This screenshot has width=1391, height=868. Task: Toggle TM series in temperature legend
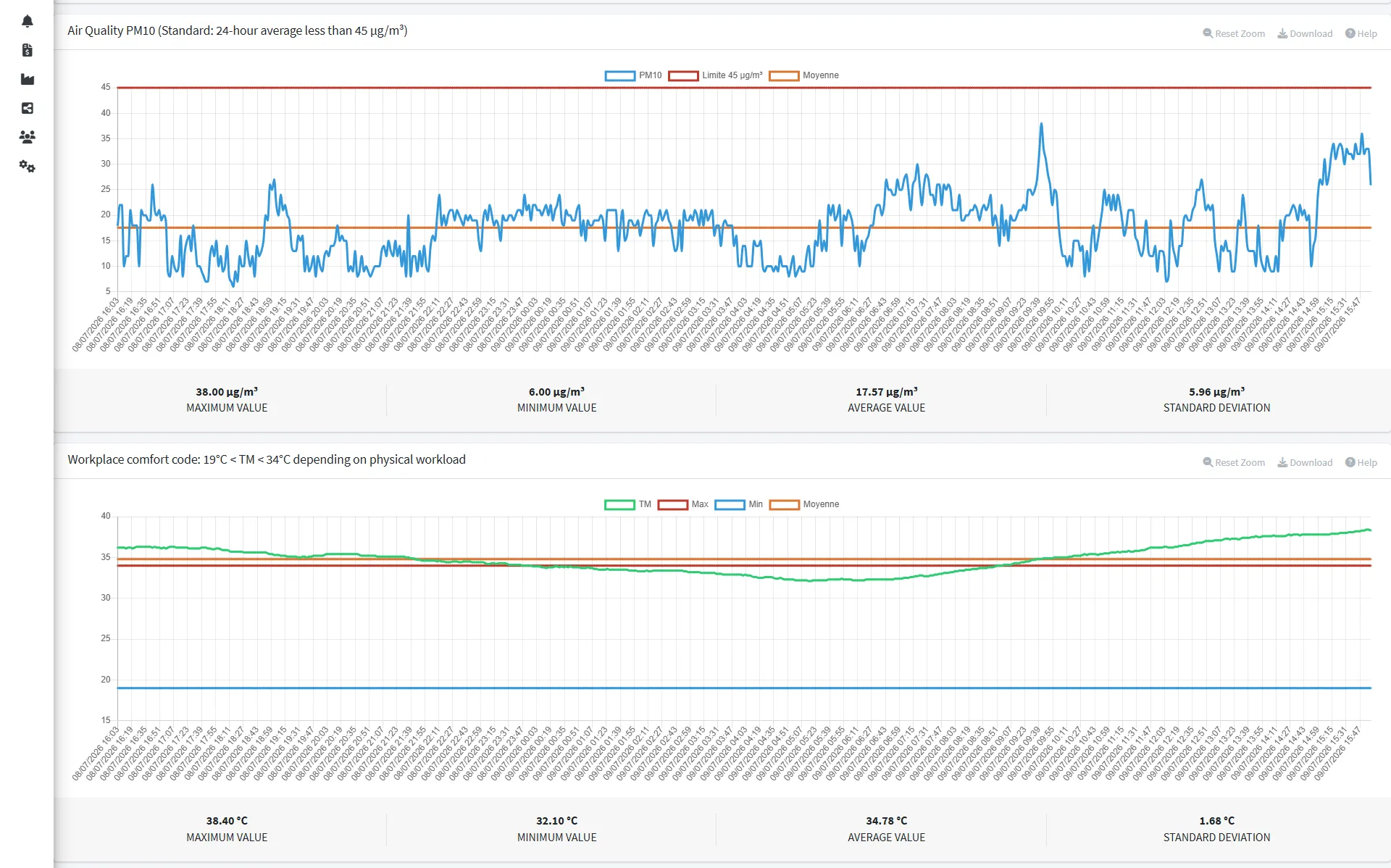[627, 504]
